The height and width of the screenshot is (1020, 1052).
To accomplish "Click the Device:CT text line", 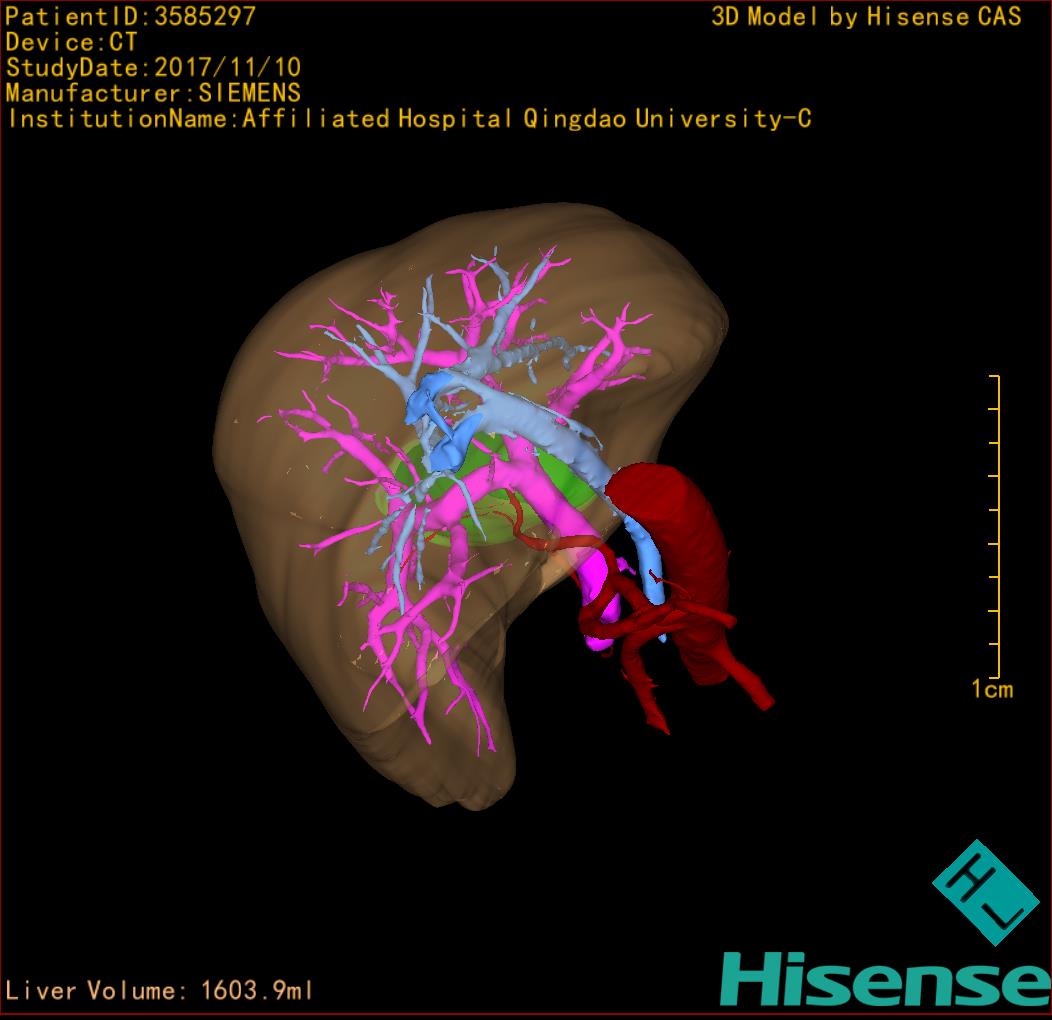I will (x=71, y=42).
